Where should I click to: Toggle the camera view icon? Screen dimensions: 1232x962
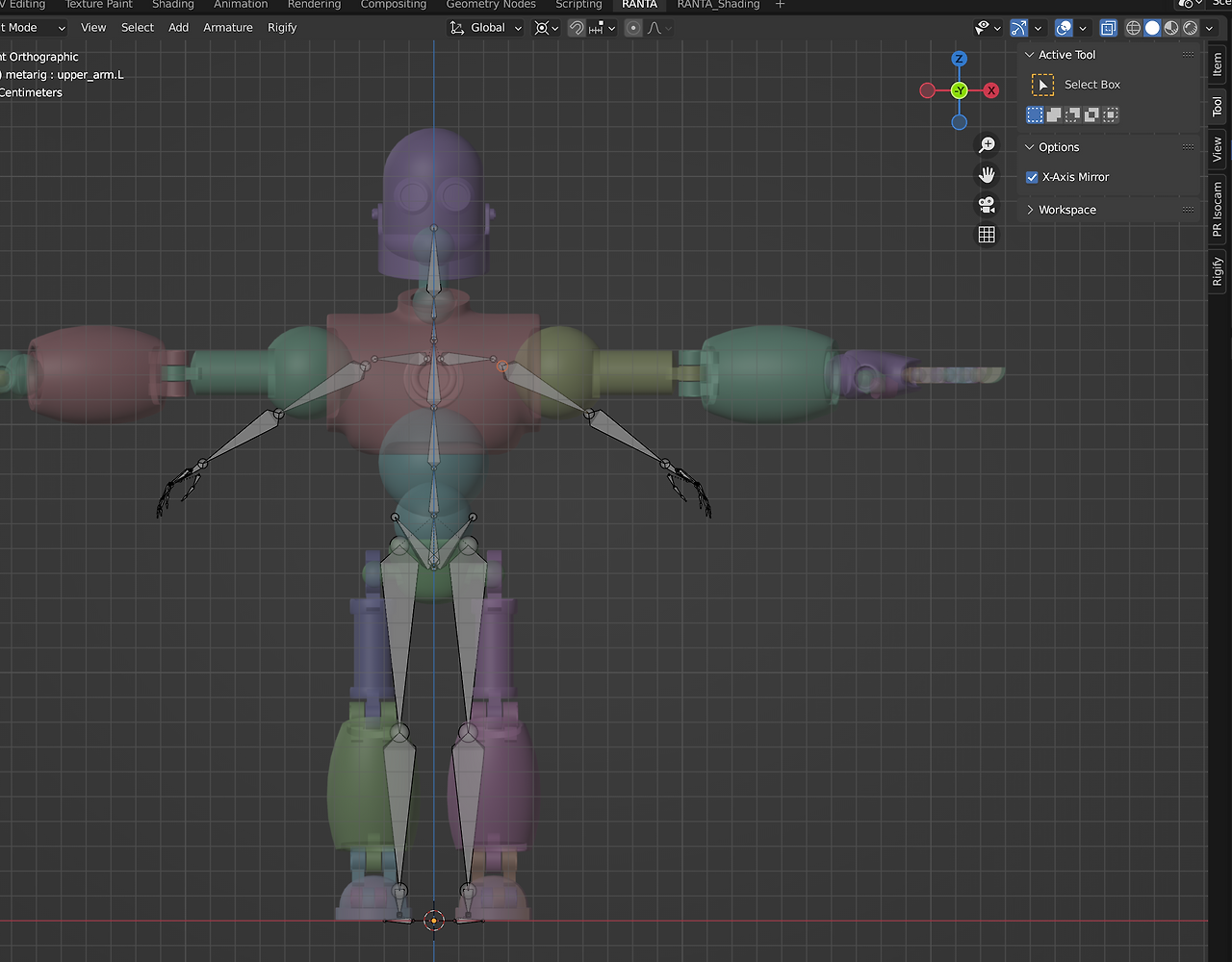(x=987, y=205)
